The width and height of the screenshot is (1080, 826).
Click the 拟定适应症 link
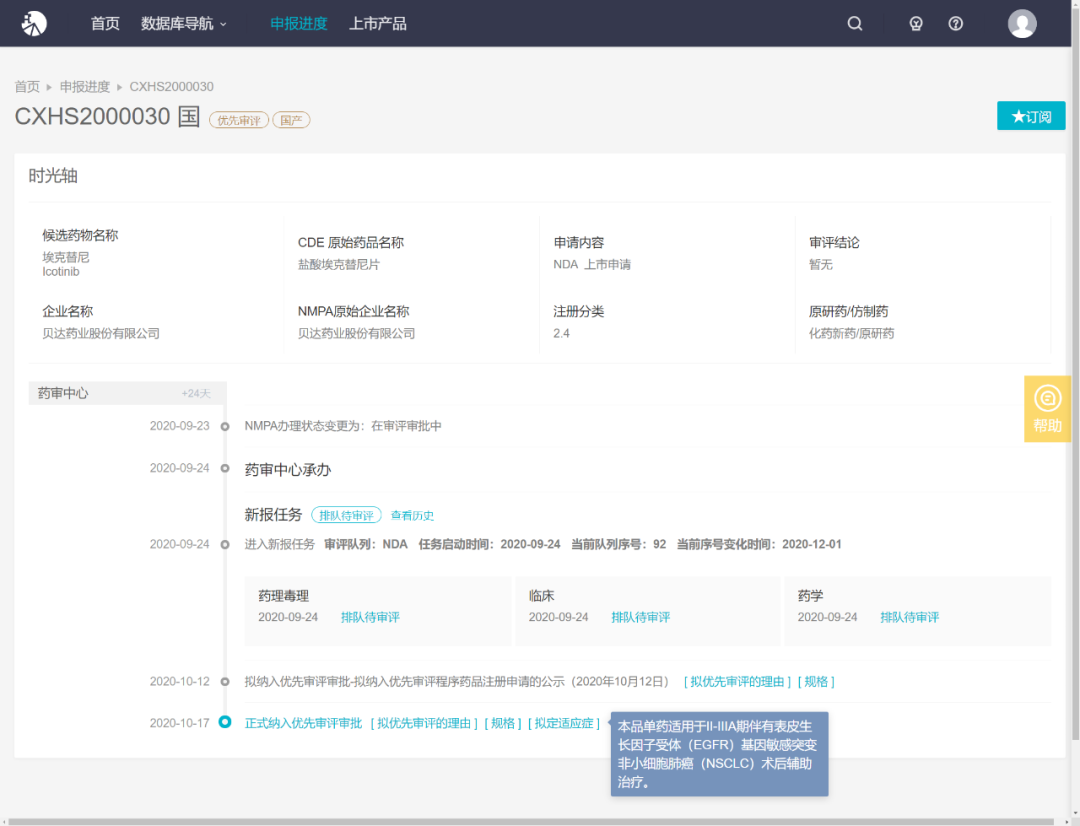coord(564,723)
